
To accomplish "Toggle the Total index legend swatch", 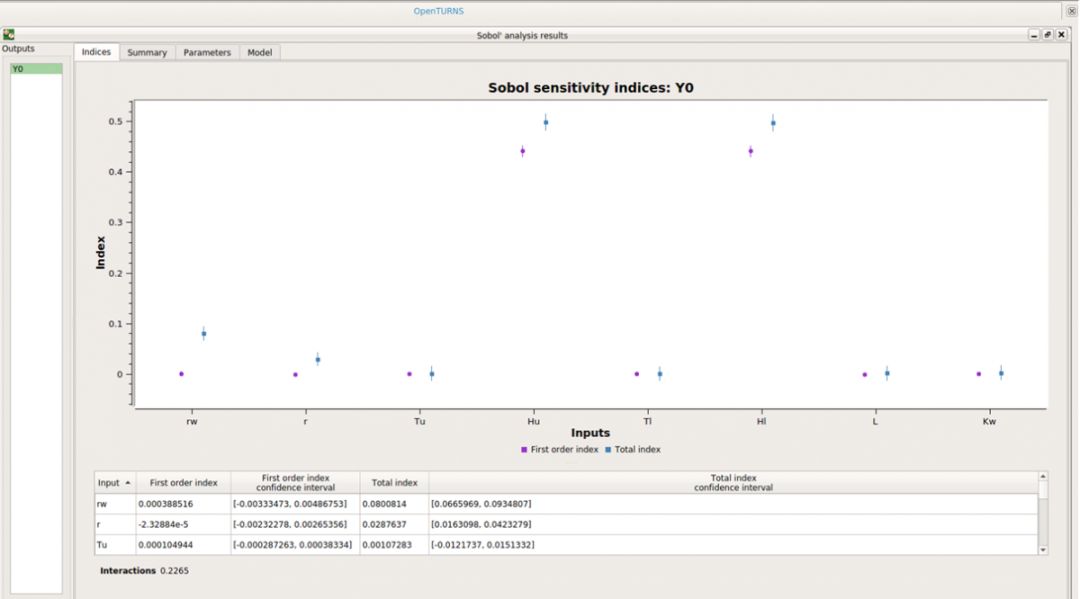I will [608, 450].
